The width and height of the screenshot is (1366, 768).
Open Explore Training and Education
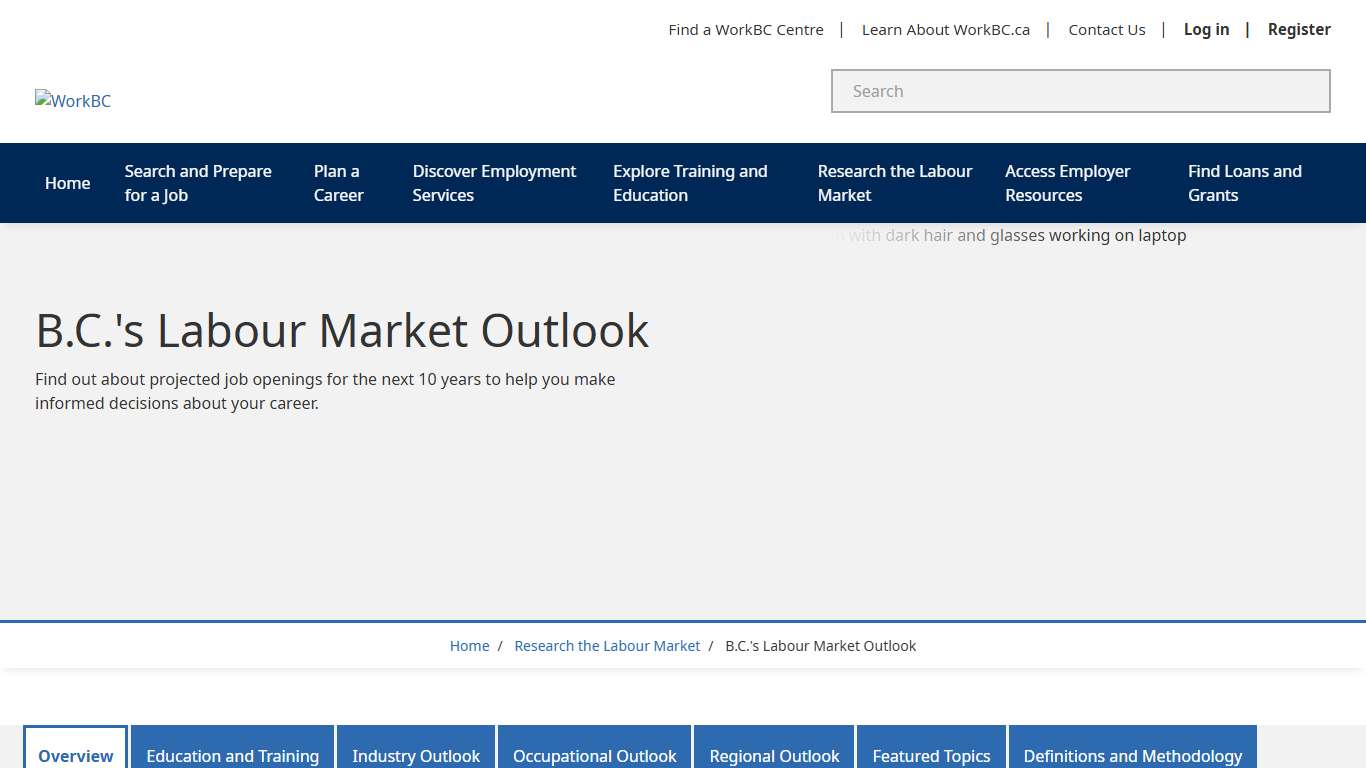(690, 183)
